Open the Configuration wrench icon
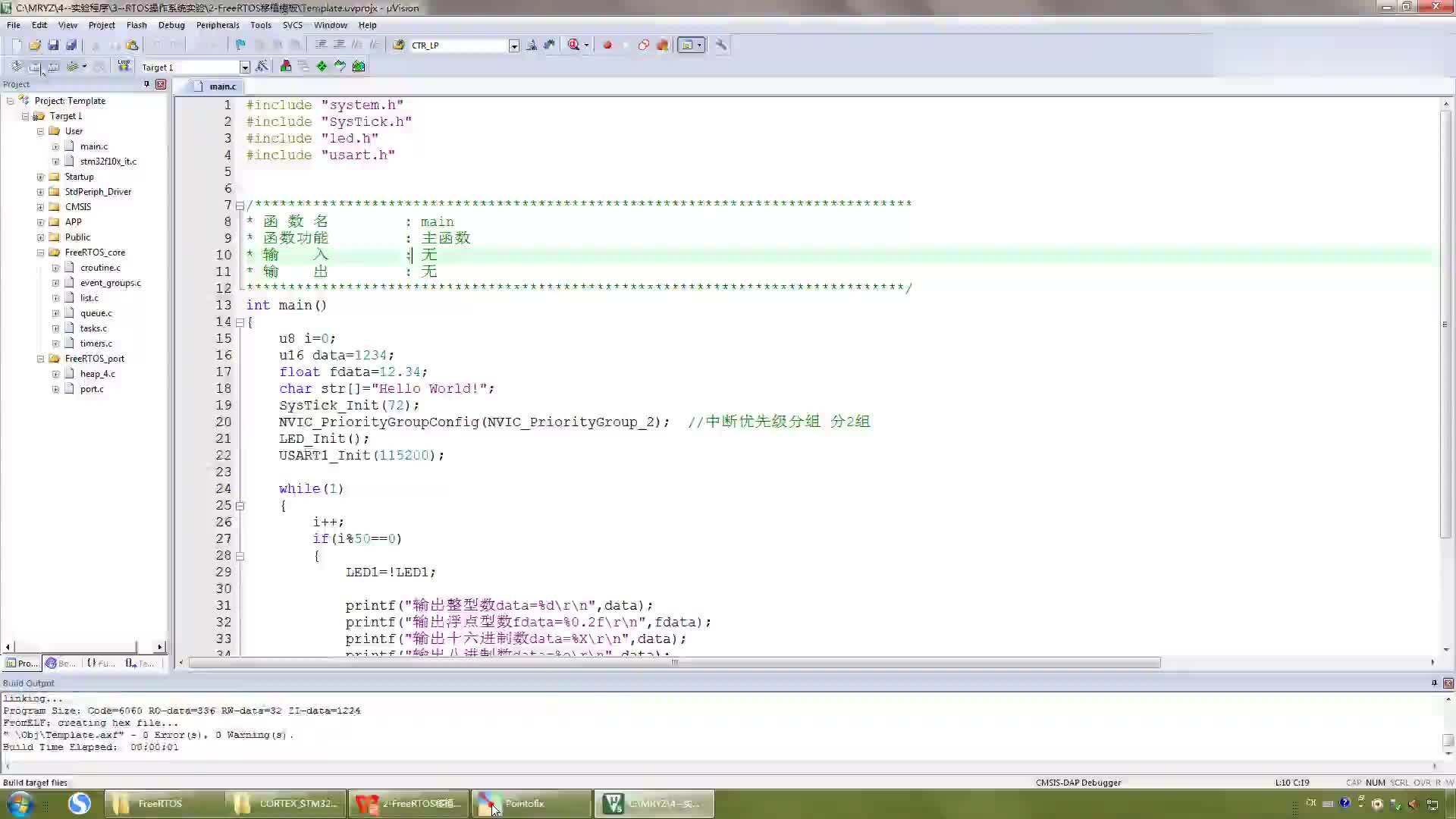The width and height of the screenshot is (1456, 819). click(x=720, y=45)
